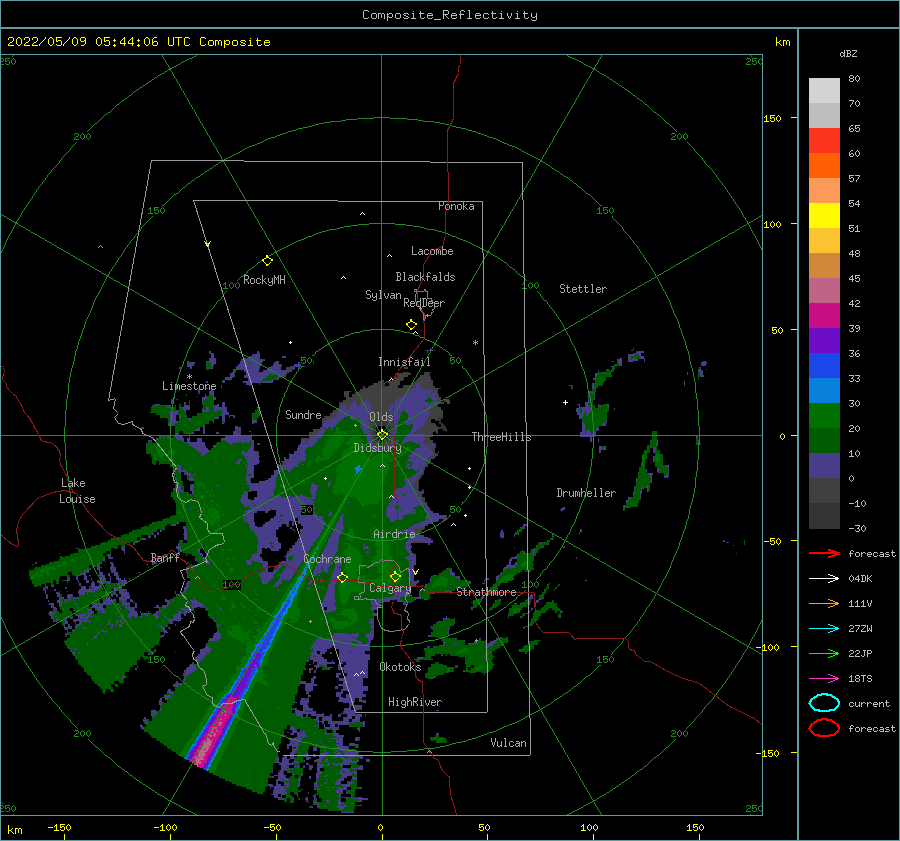Click the radar site marker above Didsbury
The image size is (900, 841).
tap(382, 435)
